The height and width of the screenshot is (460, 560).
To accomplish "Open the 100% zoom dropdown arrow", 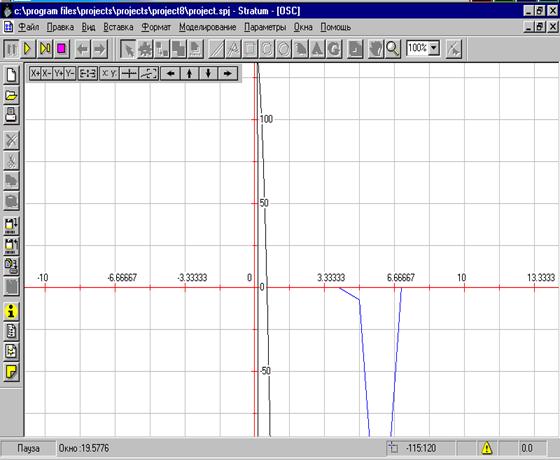I will 434,48.
